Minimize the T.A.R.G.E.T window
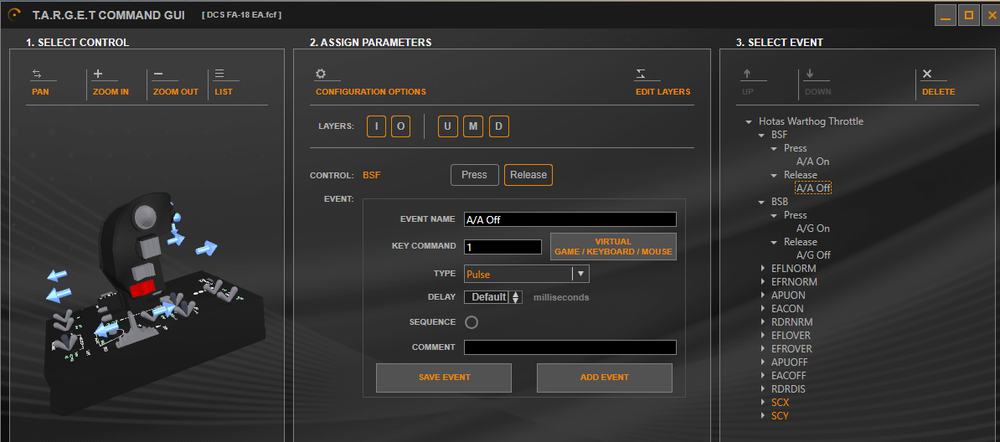The width and height of the screenshot is (1000, 442). click(945, 15)
